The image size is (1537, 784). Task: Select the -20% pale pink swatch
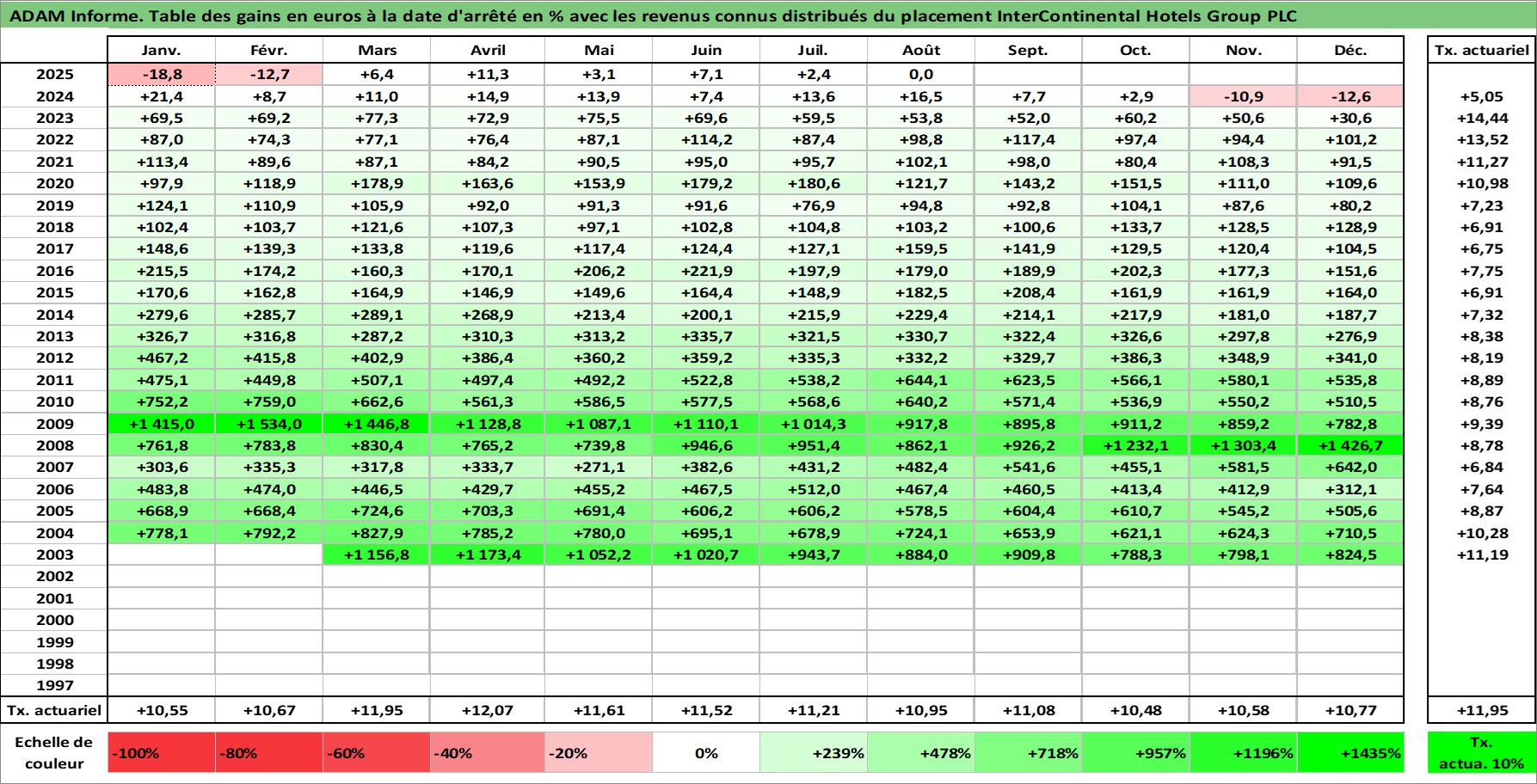(x=598, y=752)
